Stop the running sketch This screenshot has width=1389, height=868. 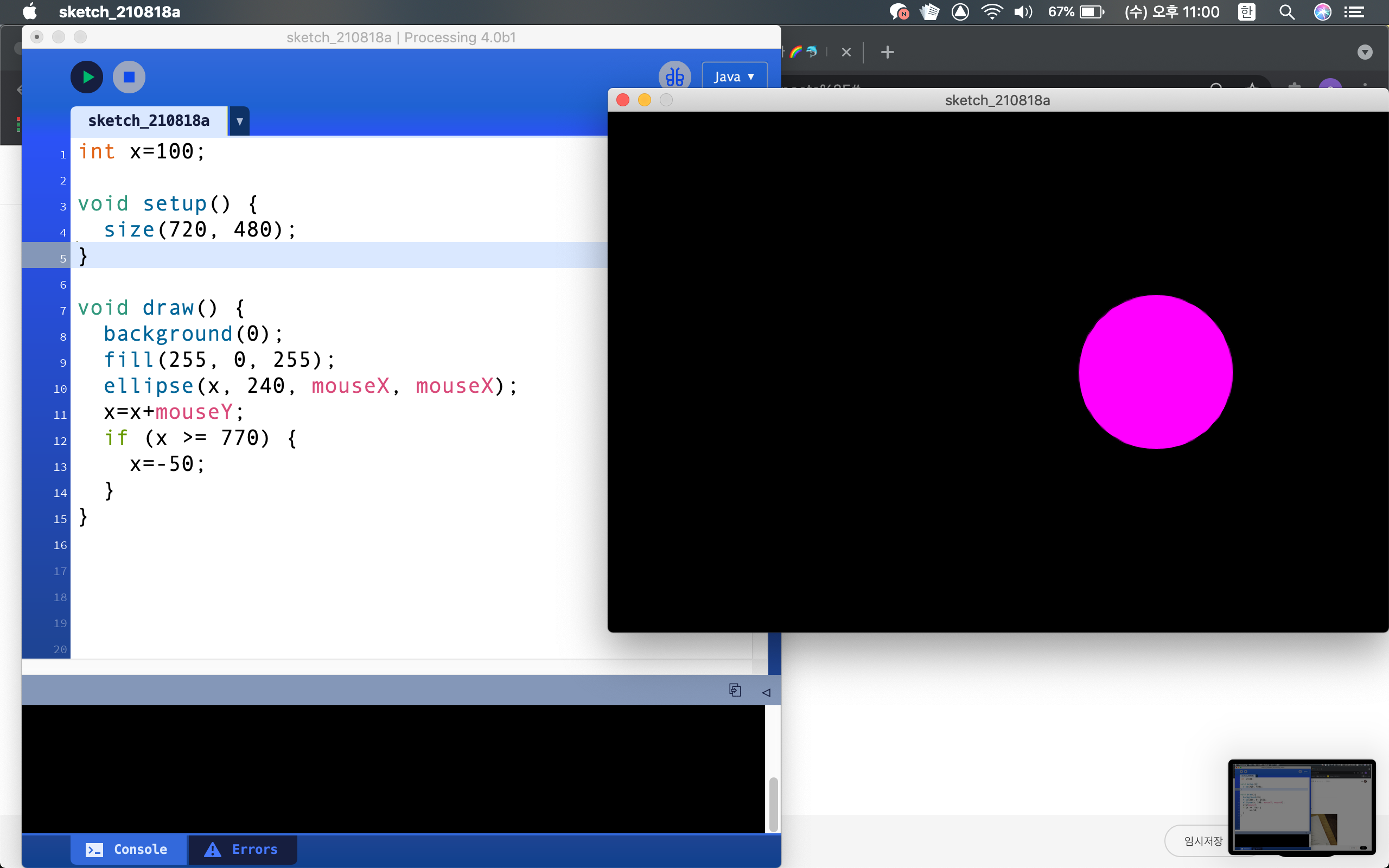(x=129, y=77)
